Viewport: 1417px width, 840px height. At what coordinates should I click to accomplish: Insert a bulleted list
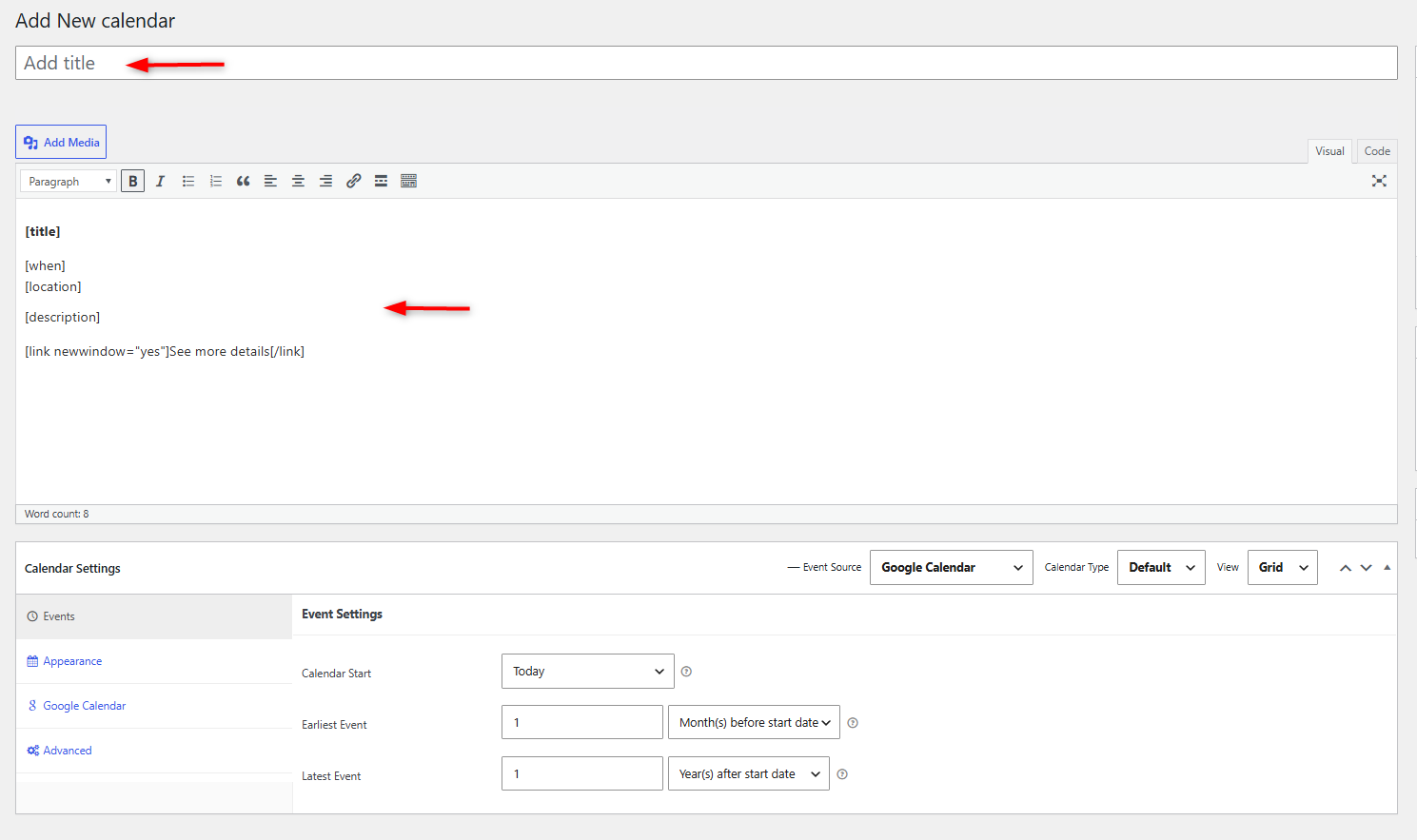coord(188,181)
